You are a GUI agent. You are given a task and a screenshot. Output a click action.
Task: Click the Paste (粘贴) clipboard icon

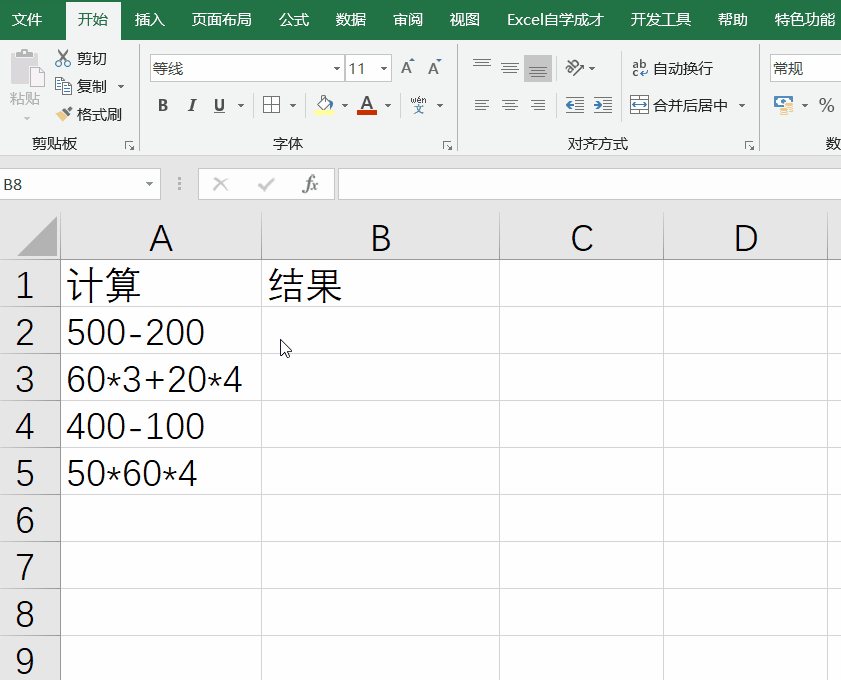pos(25,68)
